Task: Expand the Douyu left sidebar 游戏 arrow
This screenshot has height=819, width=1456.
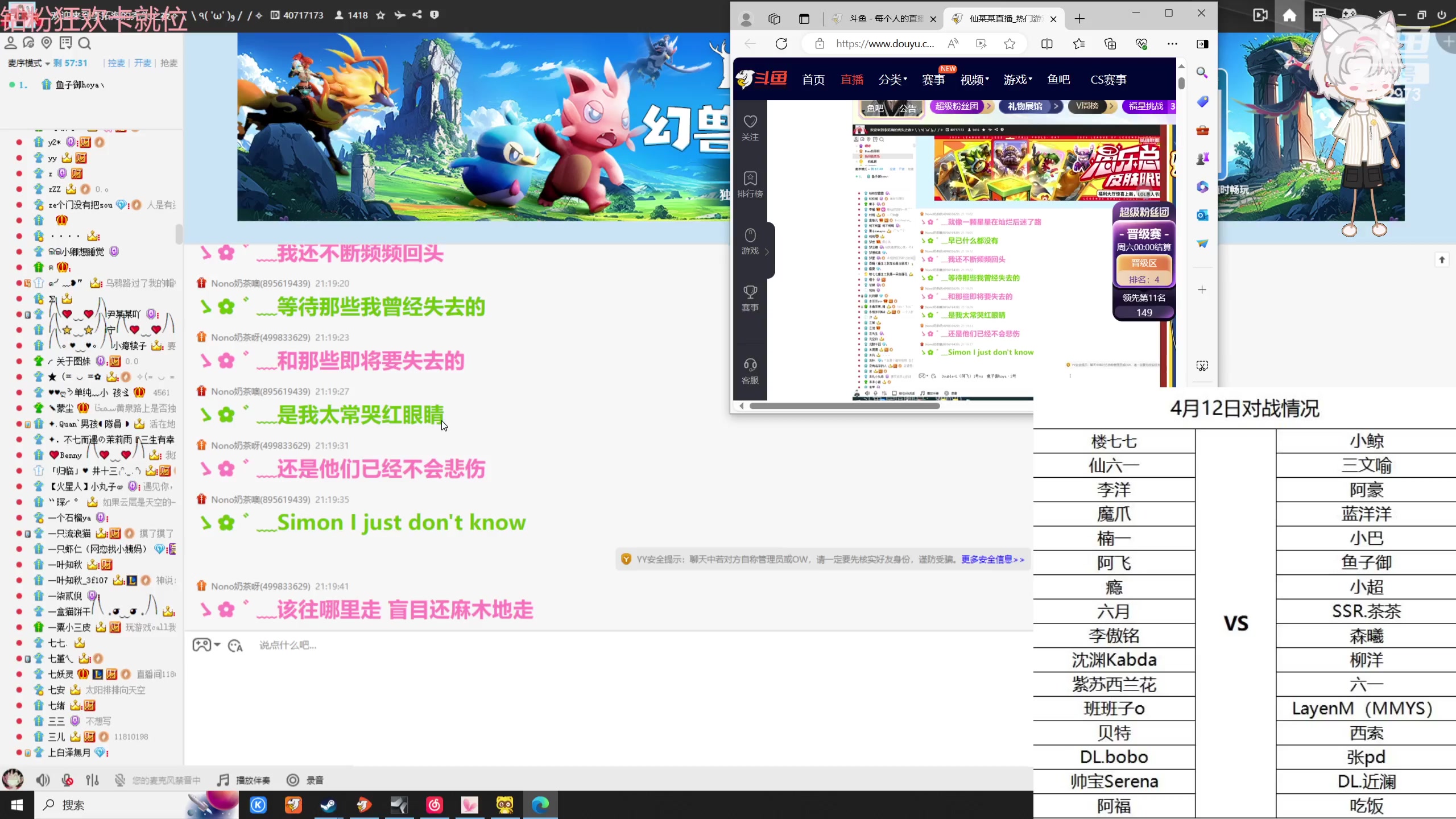Action: tap(767, 251)
